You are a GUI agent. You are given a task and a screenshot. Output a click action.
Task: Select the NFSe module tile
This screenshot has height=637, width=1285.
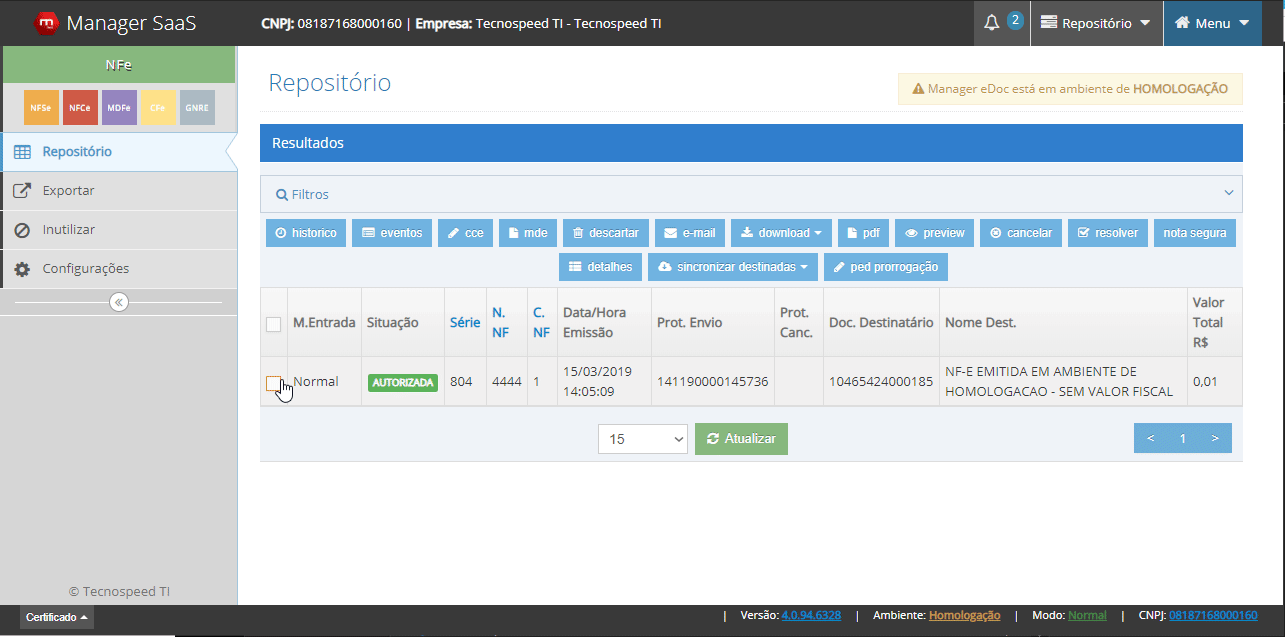click(x=41, y=107)
